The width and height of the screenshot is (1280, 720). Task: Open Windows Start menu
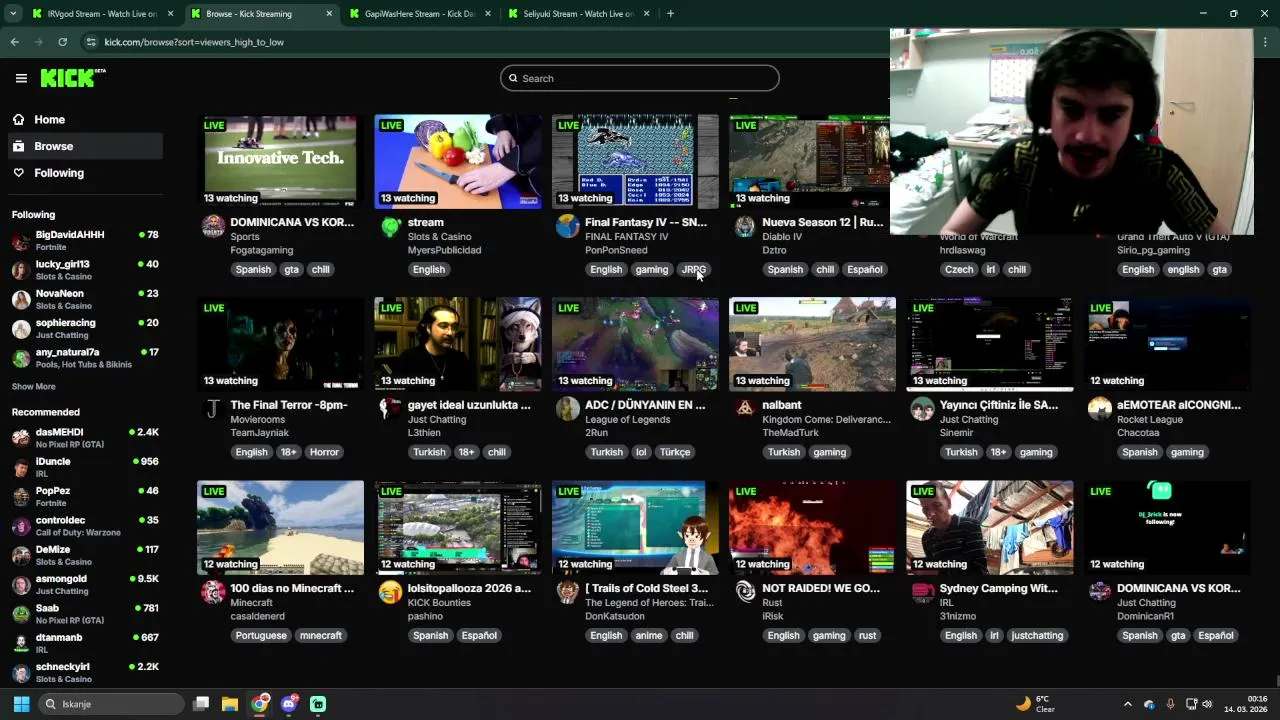(21, 704)
